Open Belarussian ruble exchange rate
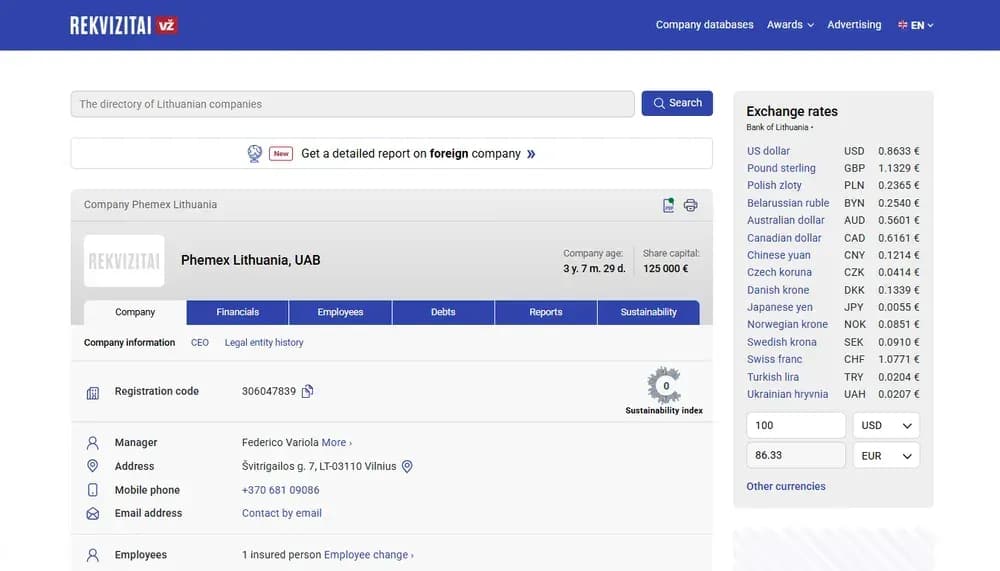The height and width of the screenshot is (571, 1000). pos(788,203)
